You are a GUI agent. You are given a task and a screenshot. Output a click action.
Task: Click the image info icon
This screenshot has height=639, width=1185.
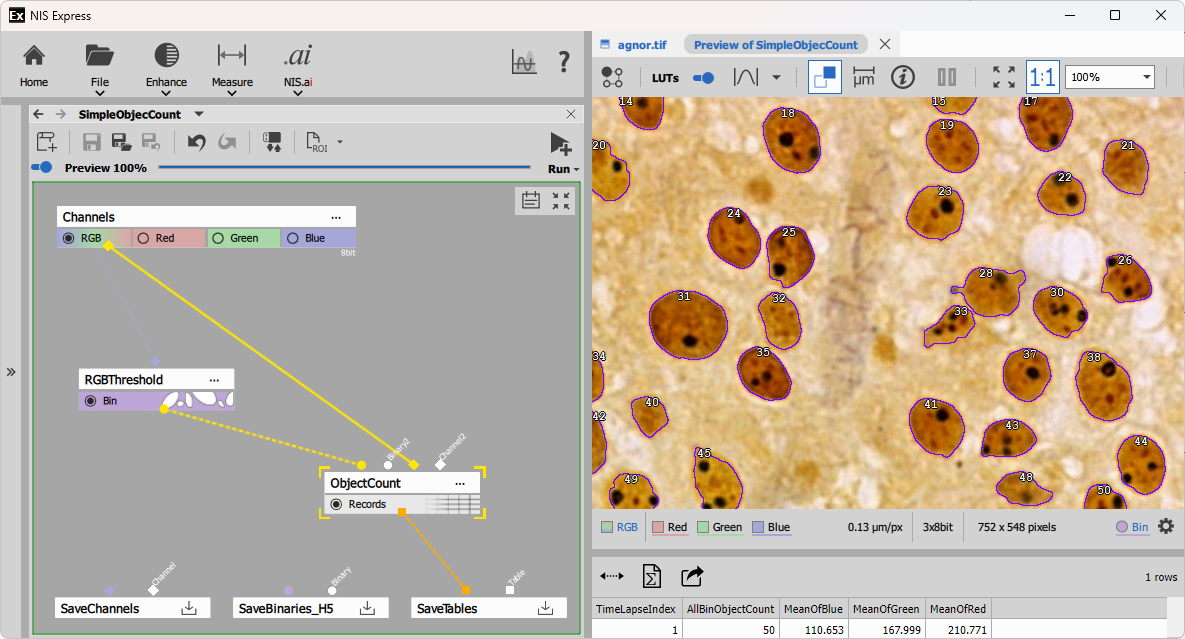[902, 77]
